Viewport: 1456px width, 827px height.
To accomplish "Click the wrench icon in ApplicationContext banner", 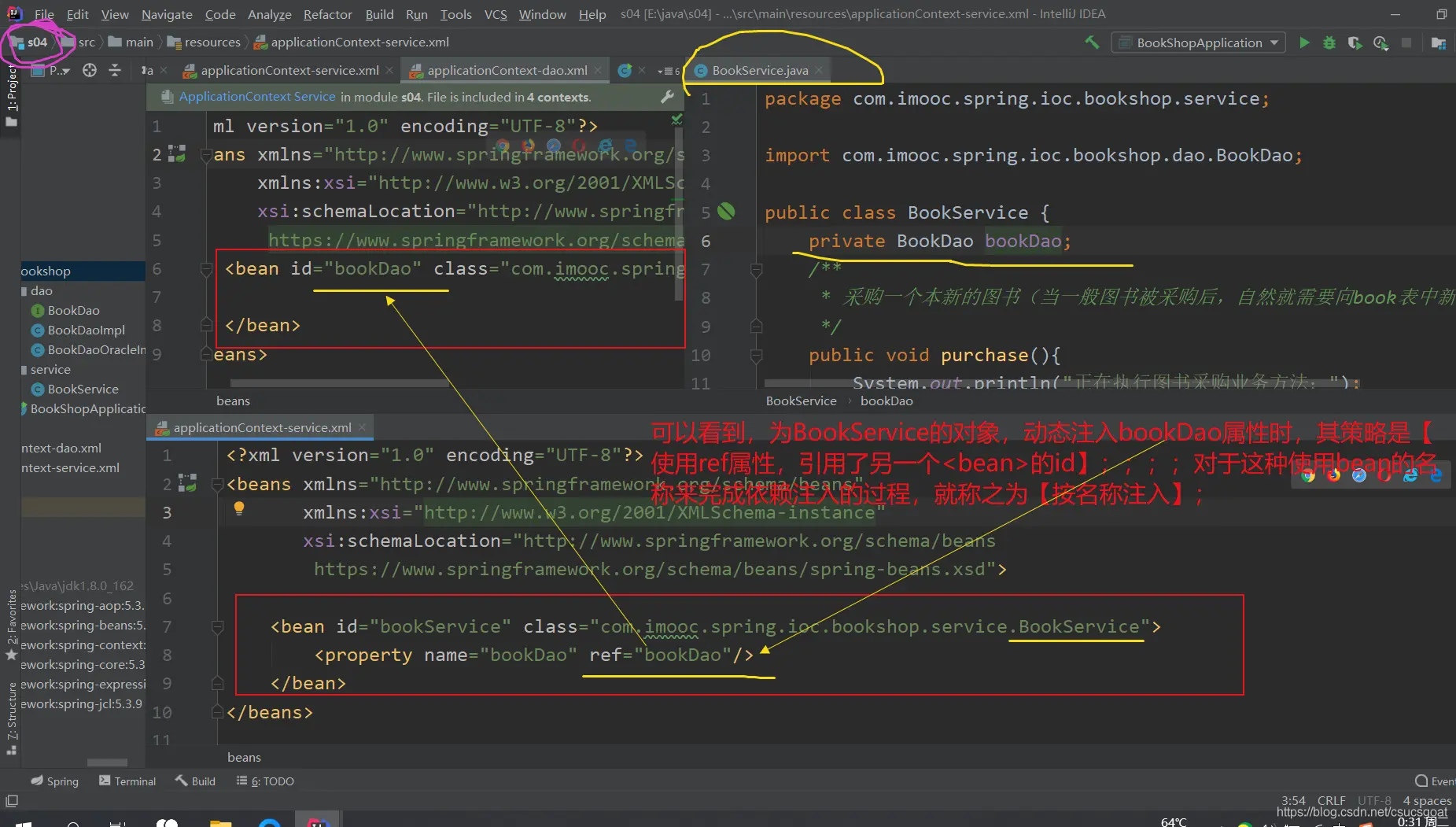I will [x=667, y=97].
